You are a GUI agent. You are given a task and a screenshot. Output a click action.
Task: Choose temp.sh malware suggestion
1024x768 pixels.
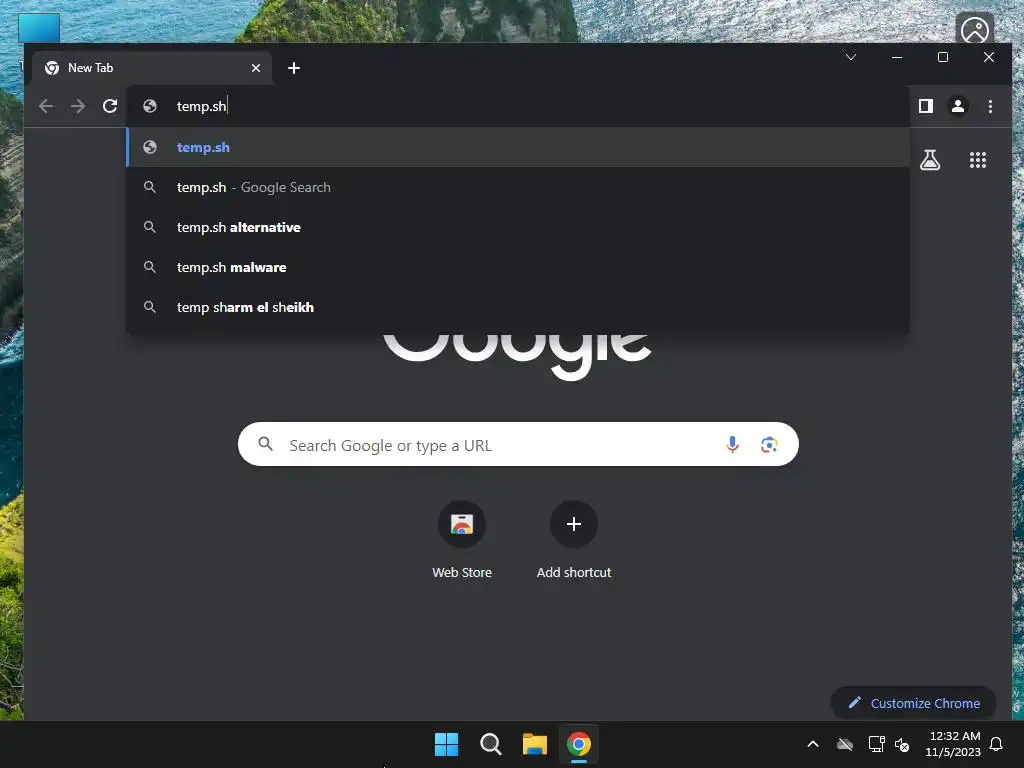(x=518, y=267)
